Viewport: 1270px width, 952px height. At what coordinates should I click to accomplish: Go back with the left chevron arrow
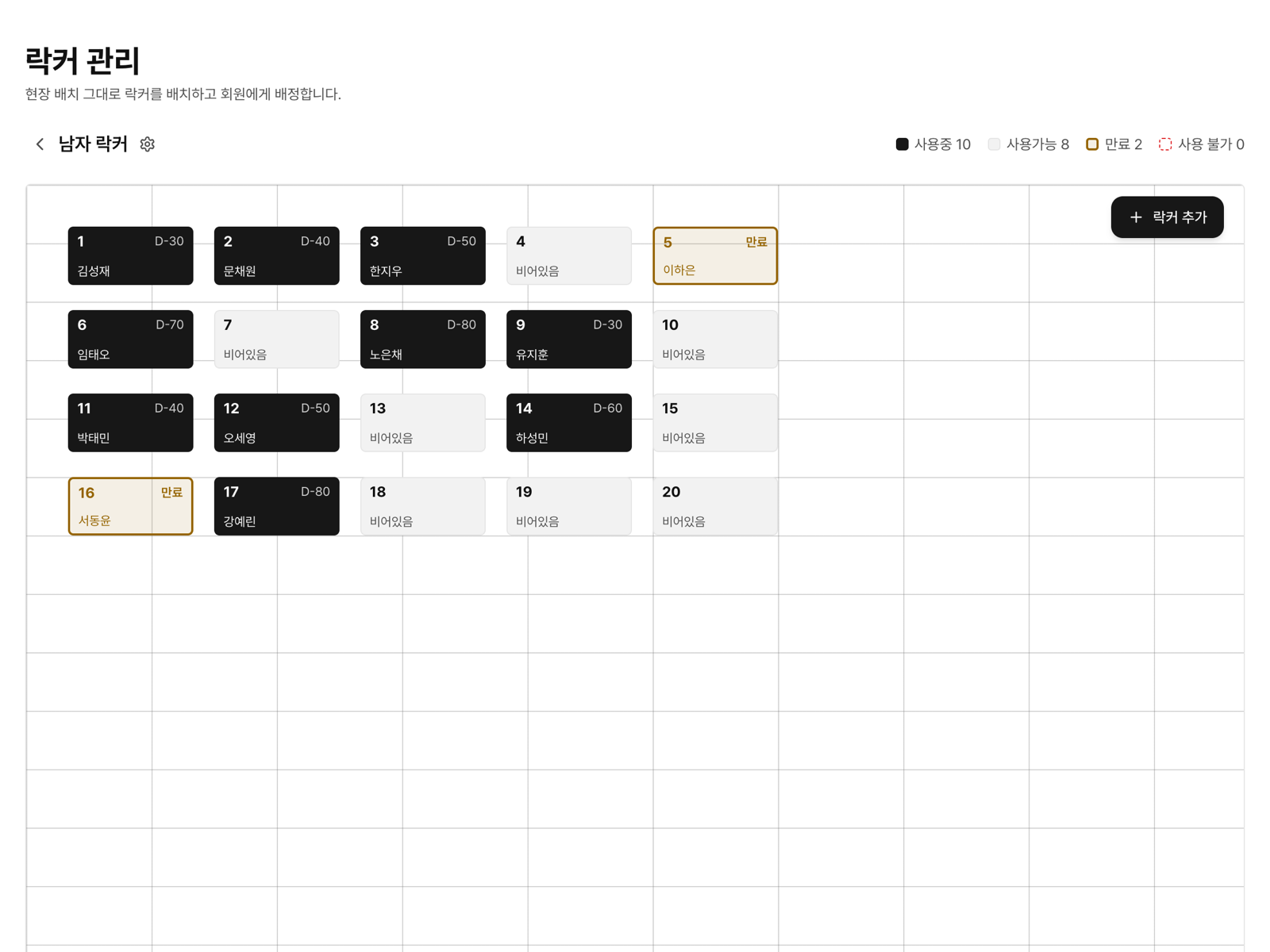[x=40, y=144]
